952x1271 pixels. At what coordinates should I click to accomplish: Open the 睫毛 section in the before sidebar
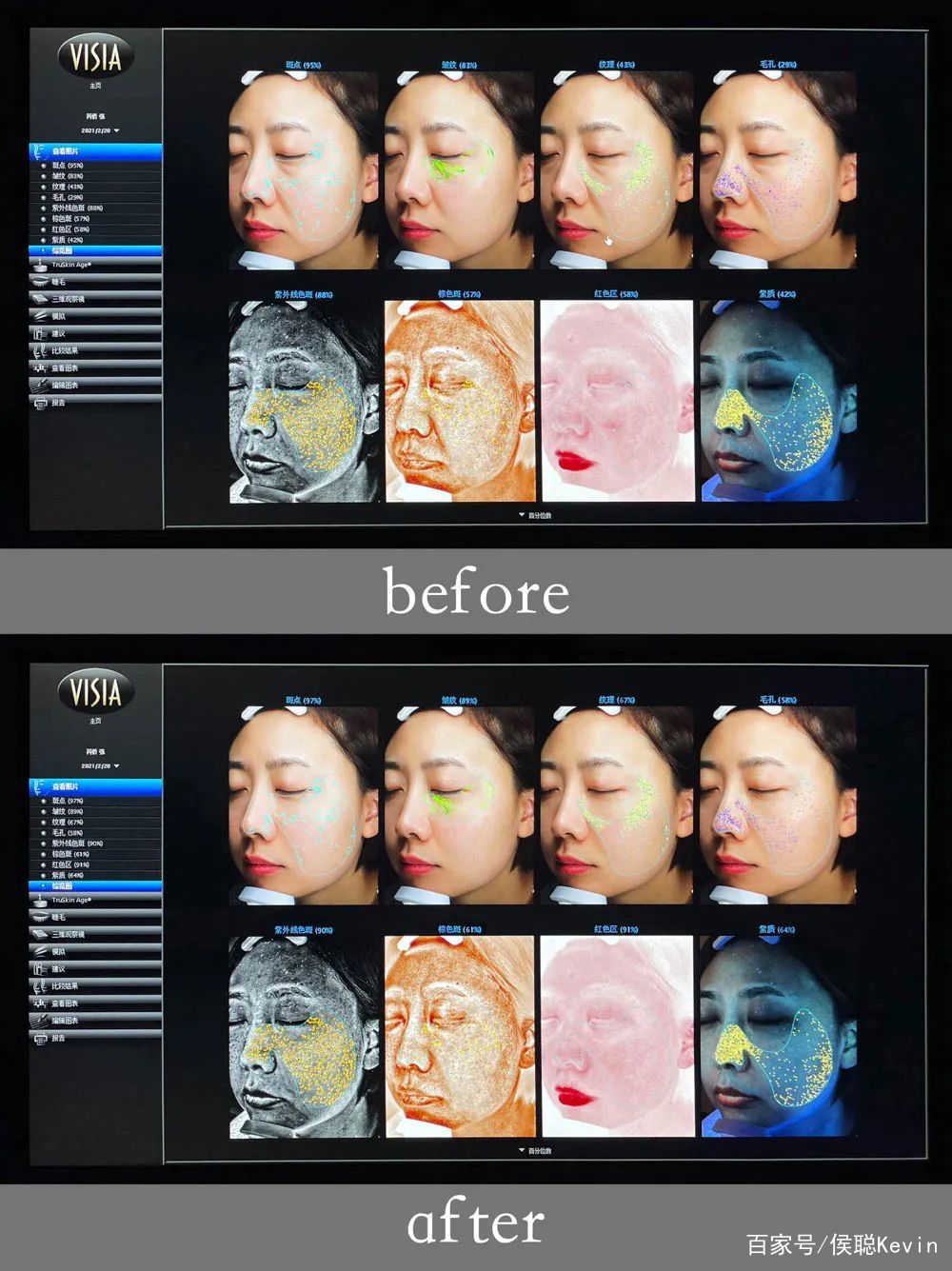pos(95,282)
